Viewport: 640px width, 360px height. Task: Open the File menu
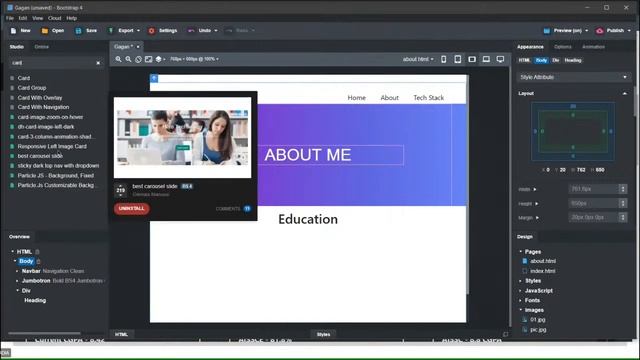click(x=10, y=18)
